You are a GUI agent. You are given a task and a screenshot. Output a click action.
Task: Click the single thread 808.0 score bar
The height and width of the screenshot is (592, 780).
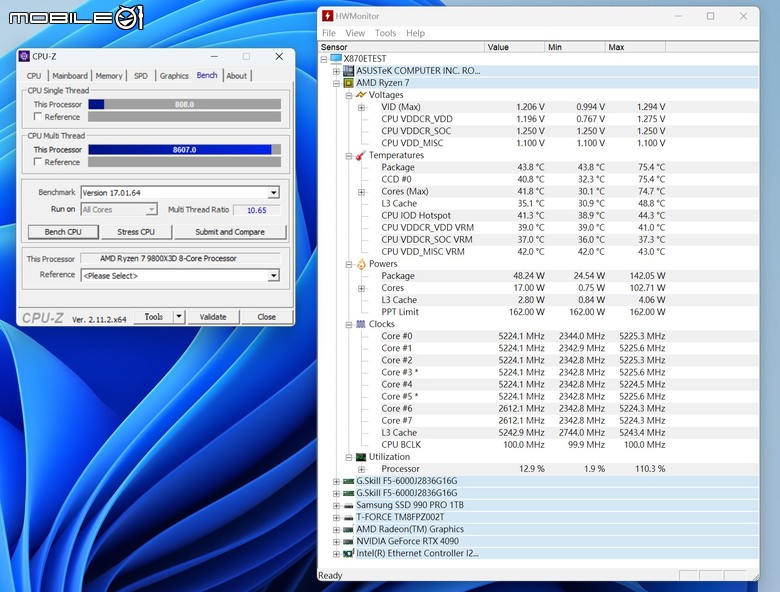point(185,104)
